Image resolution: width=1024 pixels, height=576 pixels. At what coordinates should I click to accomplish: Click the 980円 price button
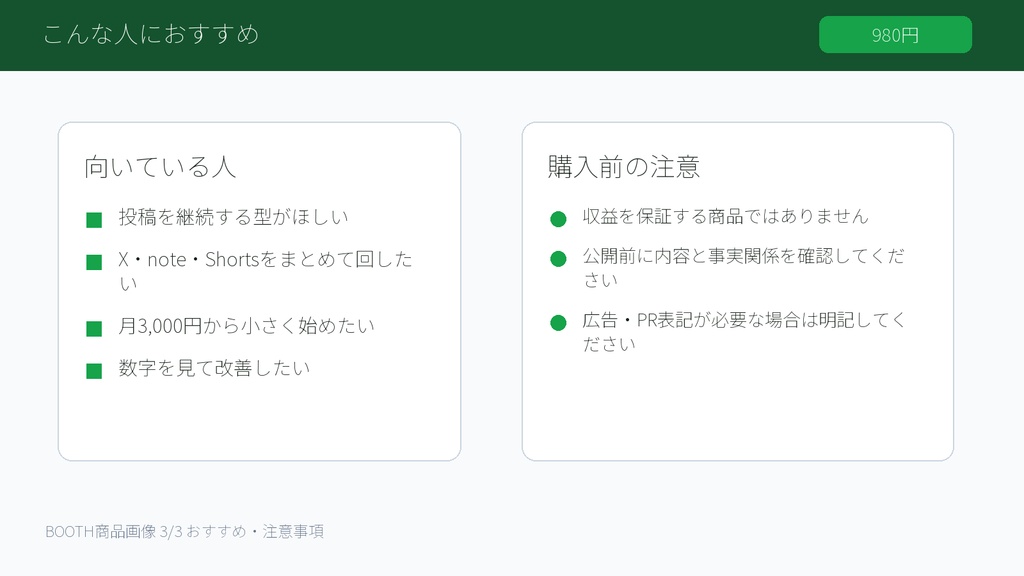(895, 35)
